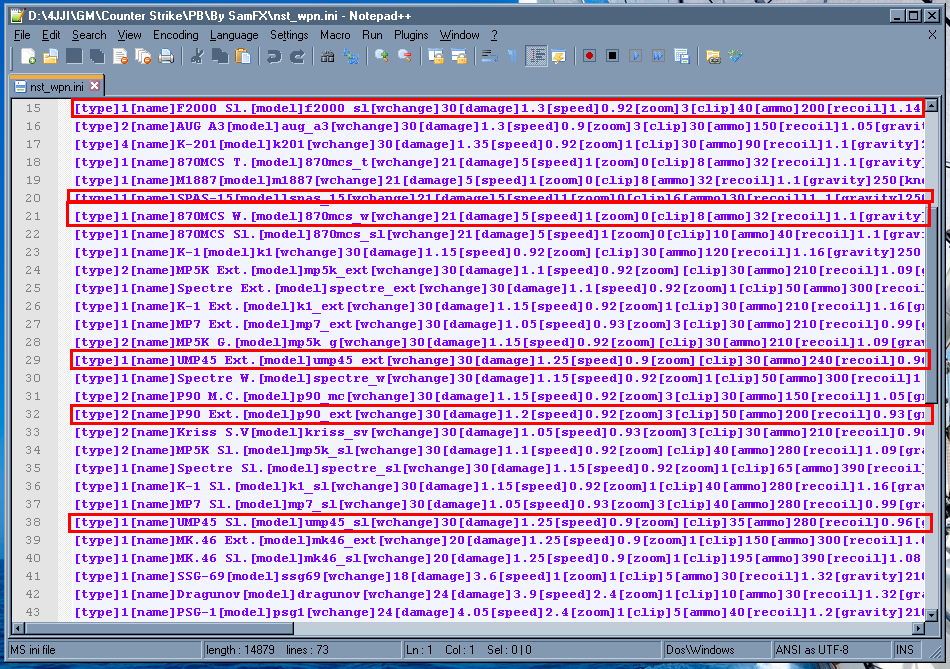Click the Redo arrow icon

tap(297, 56)
